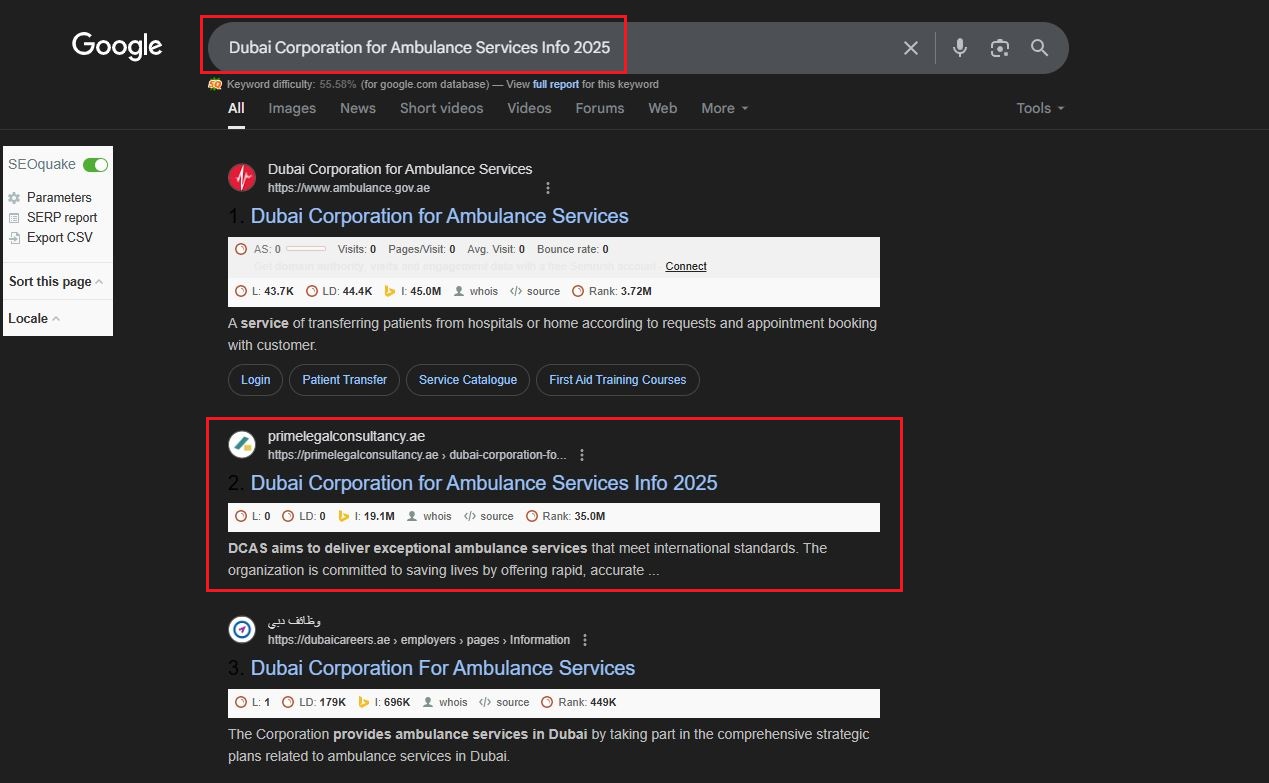Expand the Locale section
This screenshot has width=1269, height=783.
pos(34,319)
